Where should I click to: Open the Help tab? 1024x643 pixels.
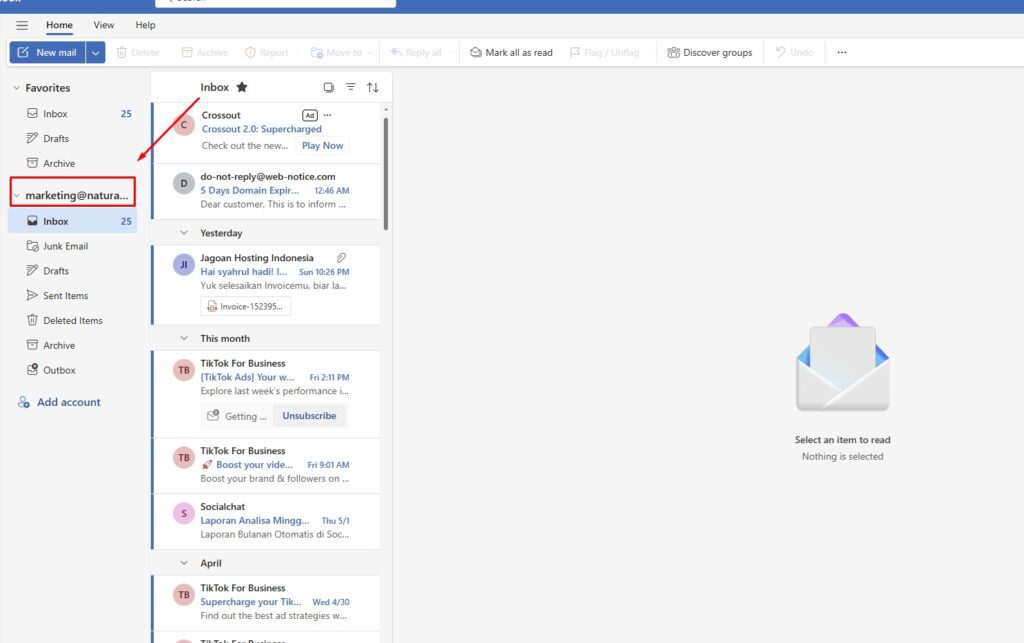[145, 25]
